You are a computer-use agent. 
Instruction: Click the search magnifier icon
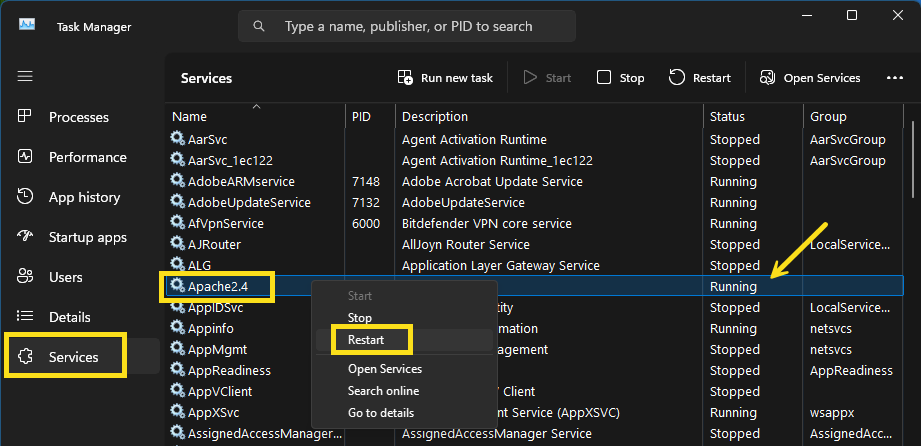[258, 26]
